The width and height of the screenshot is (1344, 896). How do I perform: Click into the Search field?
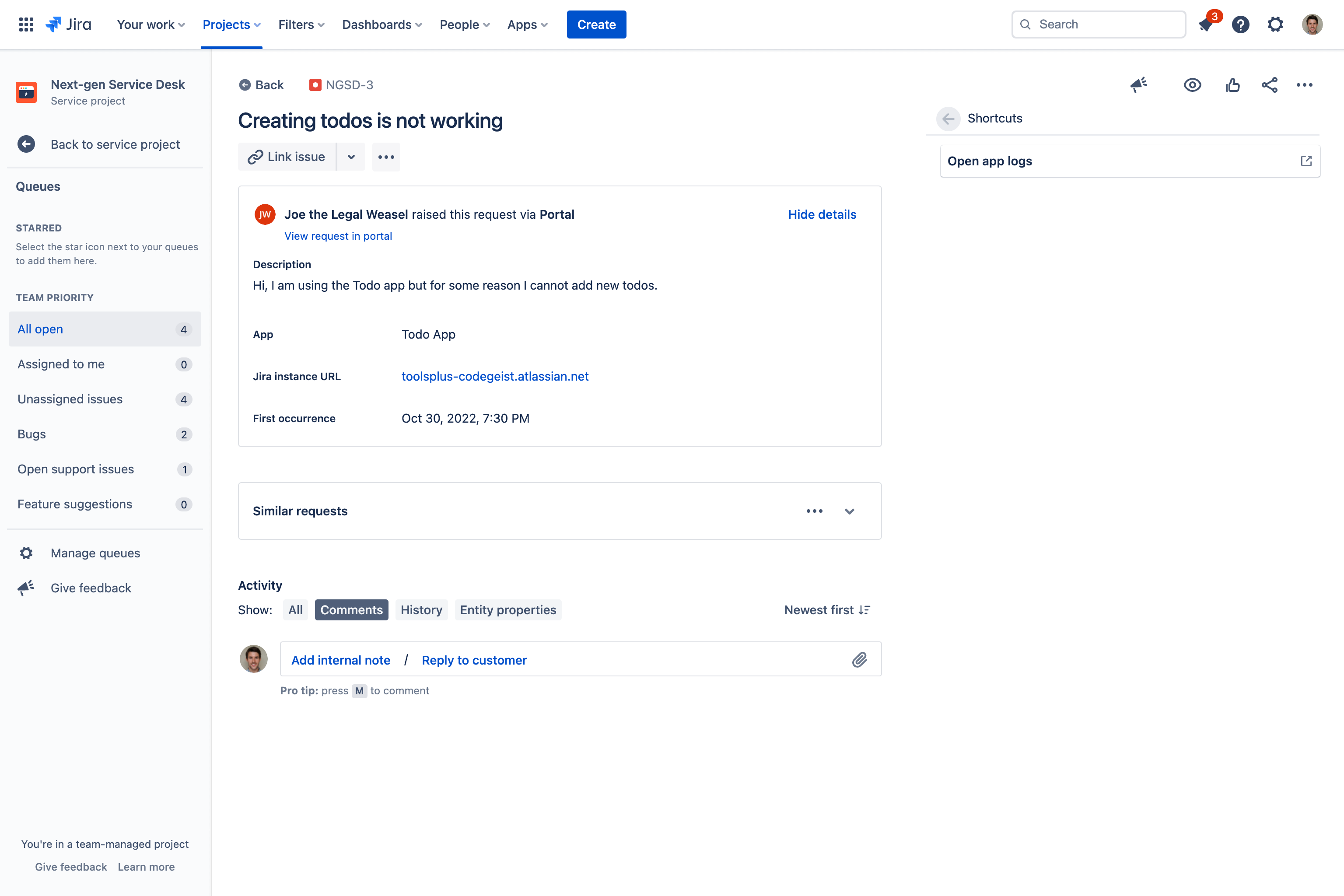point(1097,24)
